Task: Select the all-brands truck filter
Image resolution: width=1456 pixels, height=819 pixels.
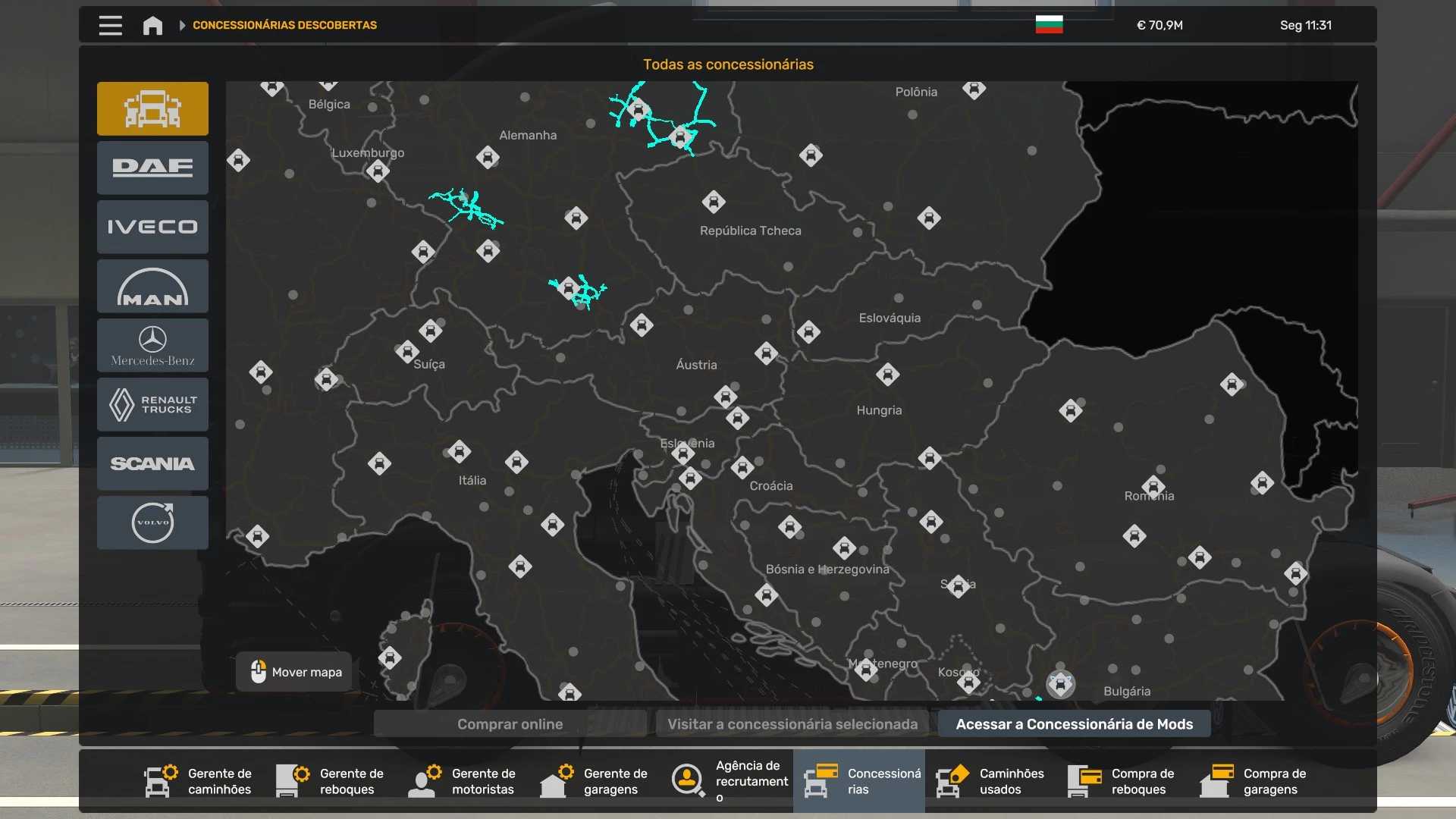Action: point(152,108)
